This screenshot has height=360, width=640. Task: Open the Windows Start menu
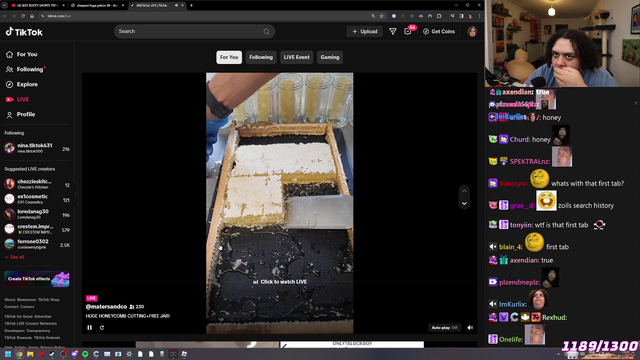[8, 354]
